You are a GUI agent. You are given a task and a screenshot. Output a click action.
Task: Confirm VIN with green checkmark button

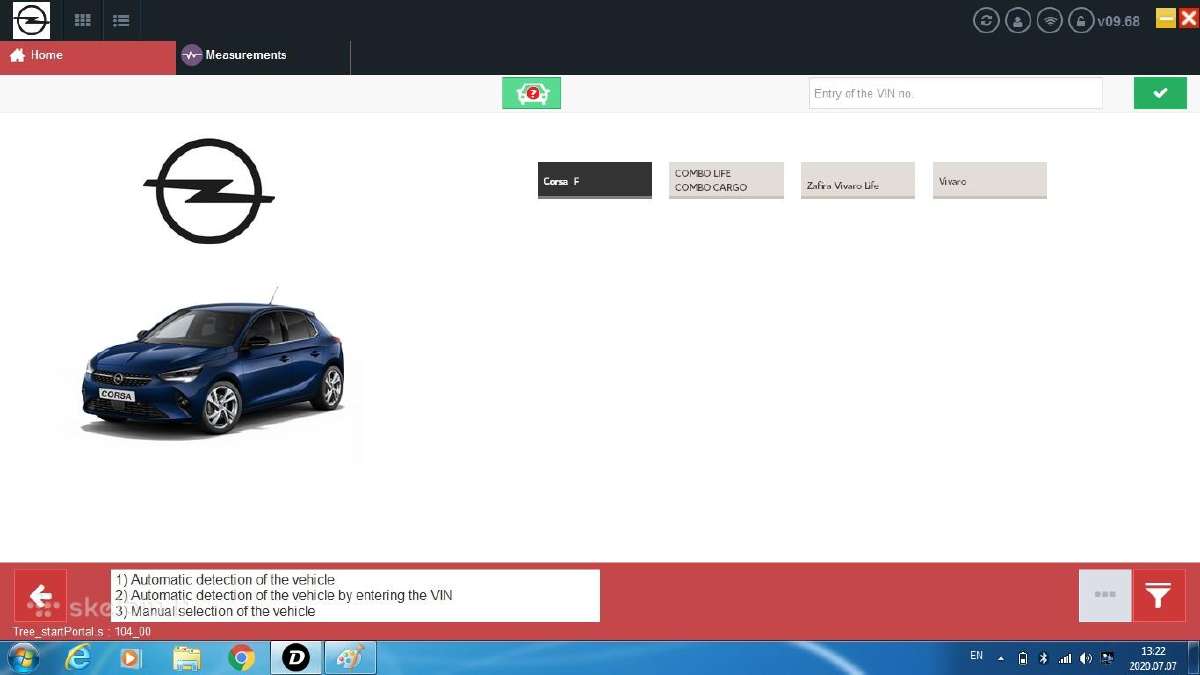[1160, 93]
